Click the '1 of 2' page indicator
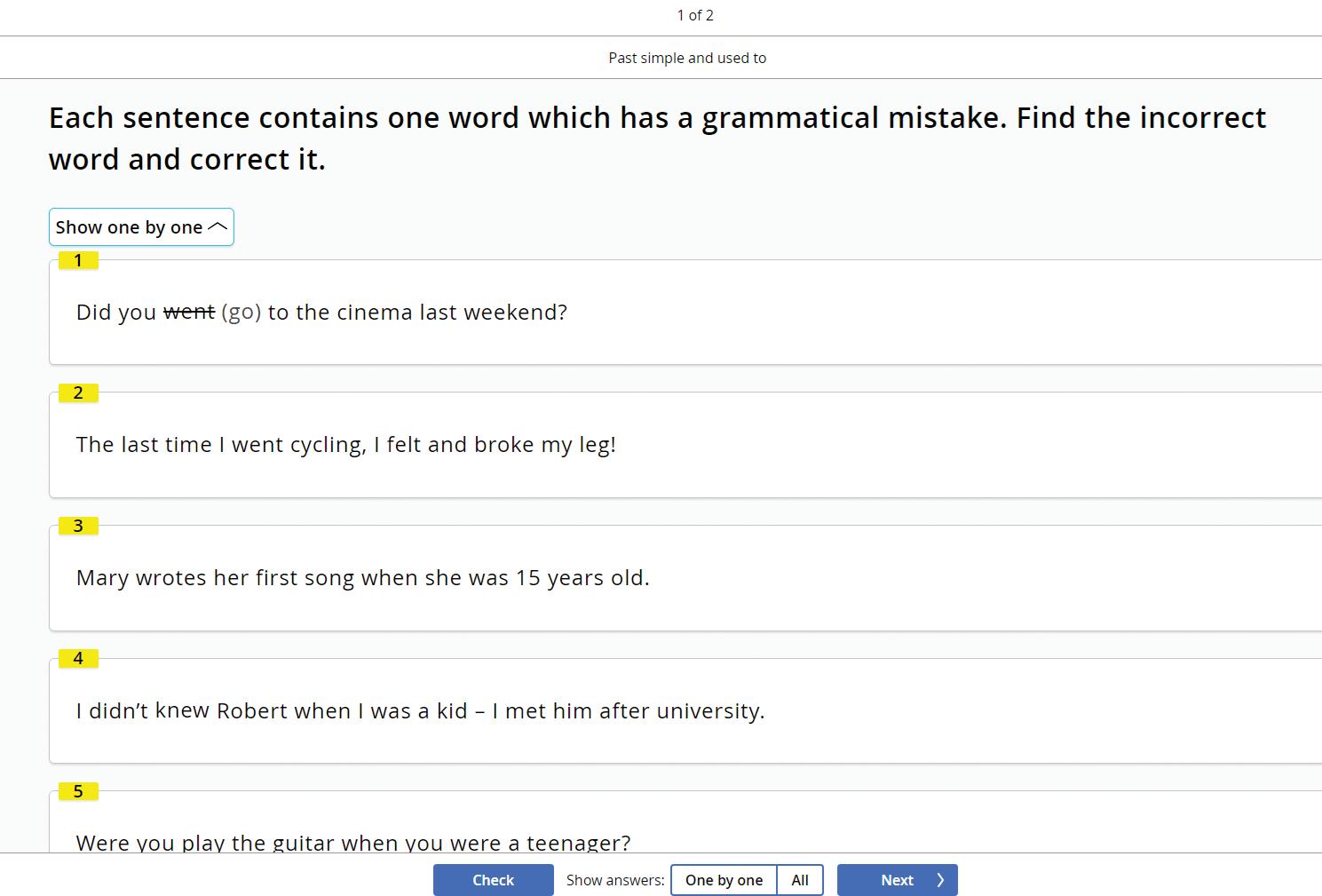 pos(695,15)
